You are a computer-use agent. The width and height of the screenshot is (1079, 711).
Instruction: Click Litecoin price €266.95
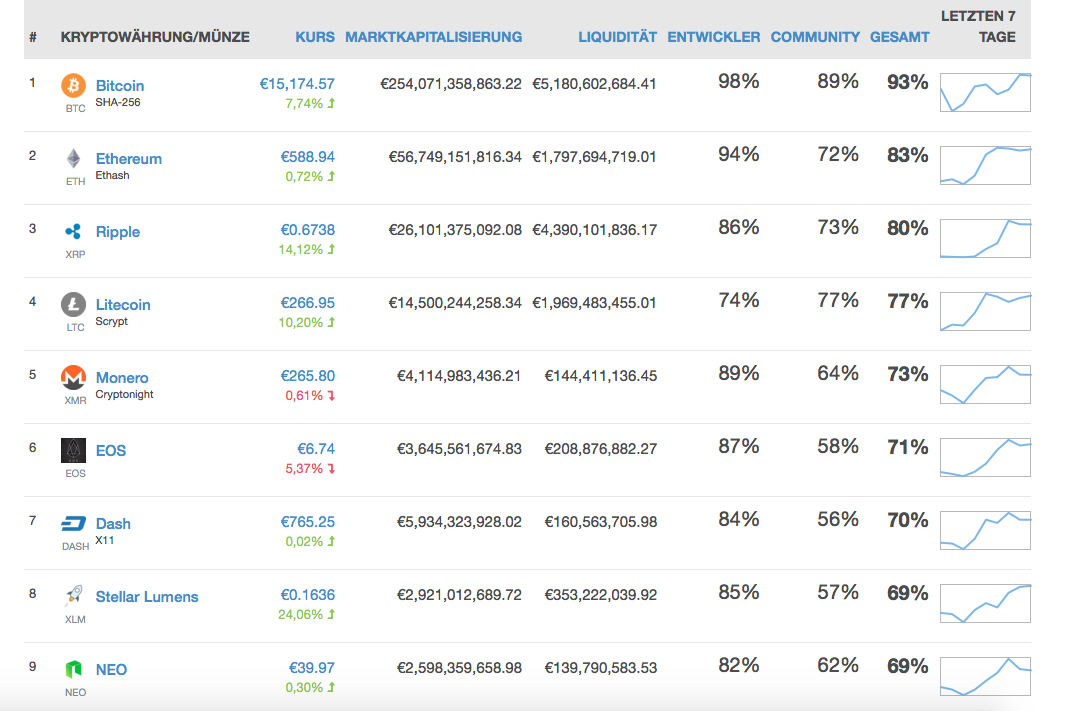tap(308, 303)
